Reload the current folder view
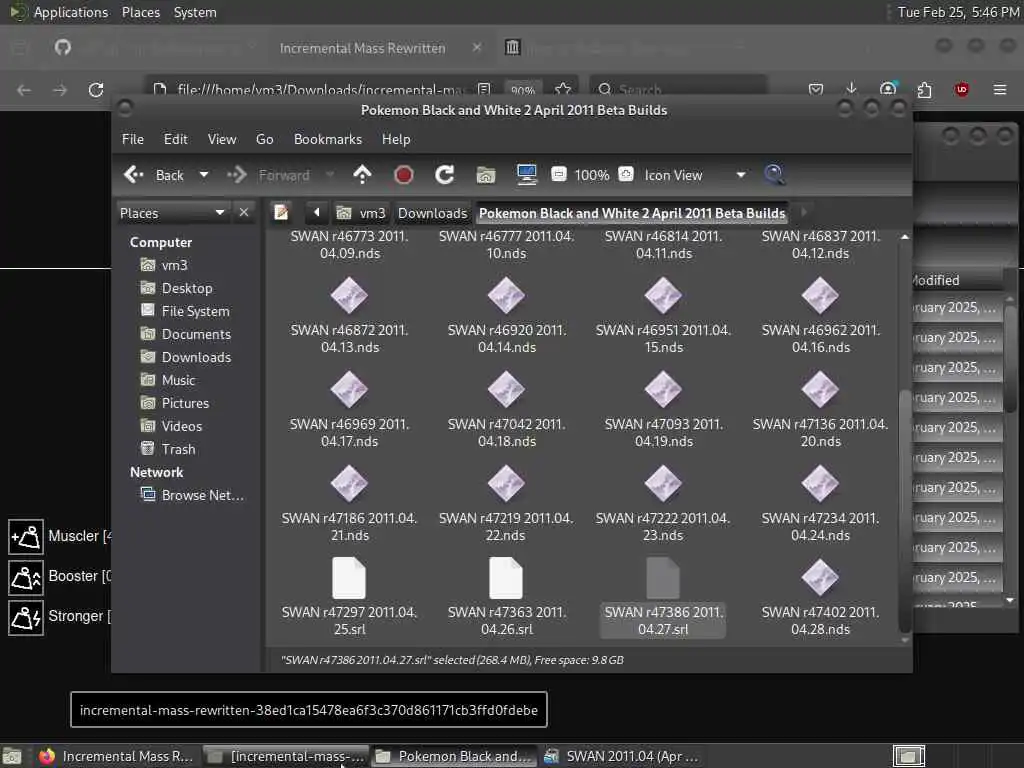Viewport: 1024px width, 768px height. click(x=445, y=174)
